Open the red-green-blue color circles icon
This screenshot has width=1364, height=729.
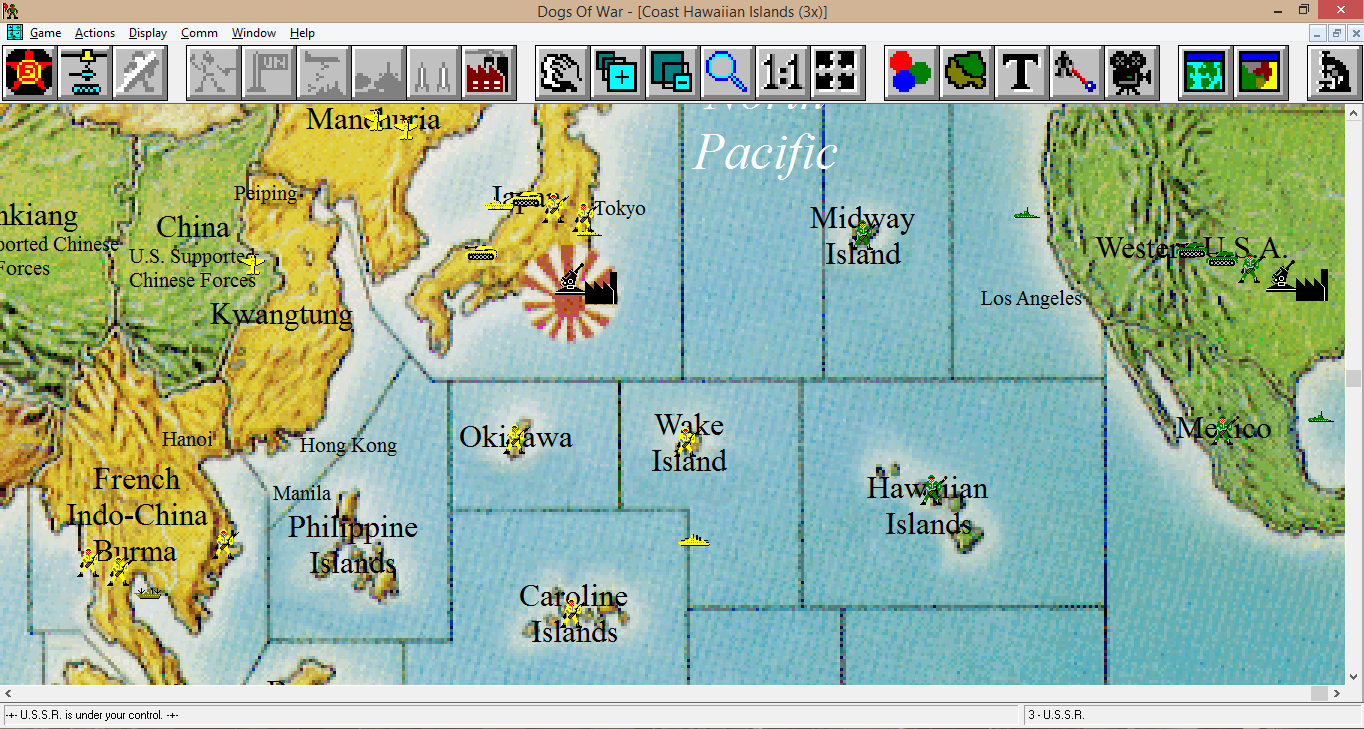[912, 72]
